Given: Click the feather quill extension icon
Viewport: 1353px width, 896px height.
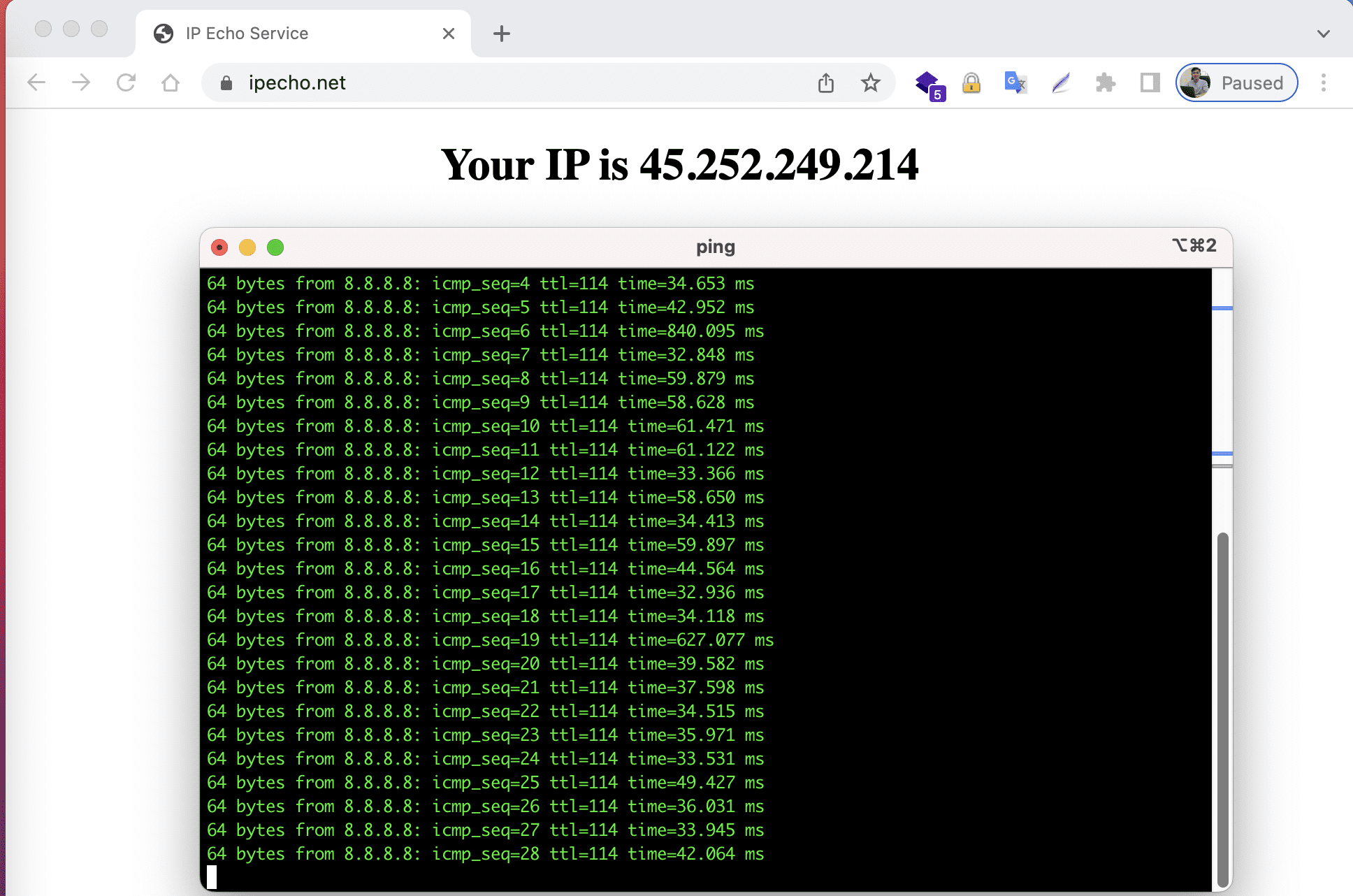Looking at the screenshot, I should pos(1061,82).
